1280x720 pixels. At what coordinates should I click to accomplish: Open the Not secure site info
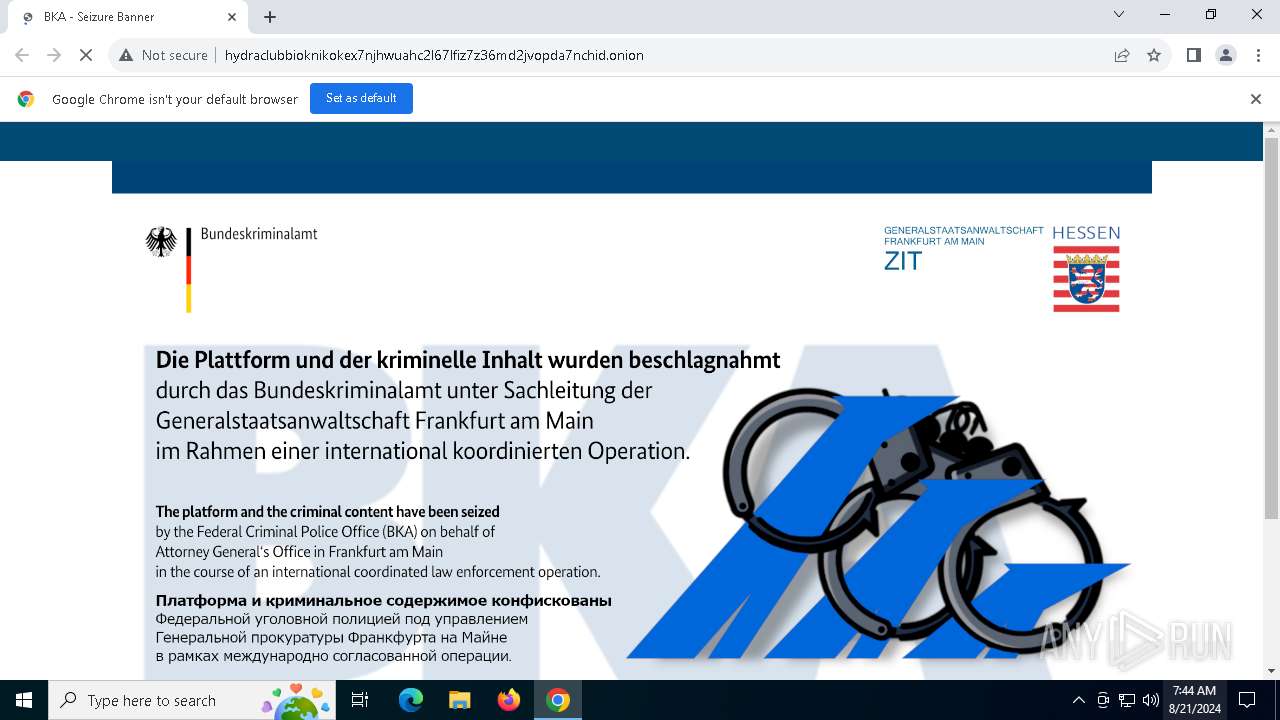pyautogui.click(x=163, y=55)
